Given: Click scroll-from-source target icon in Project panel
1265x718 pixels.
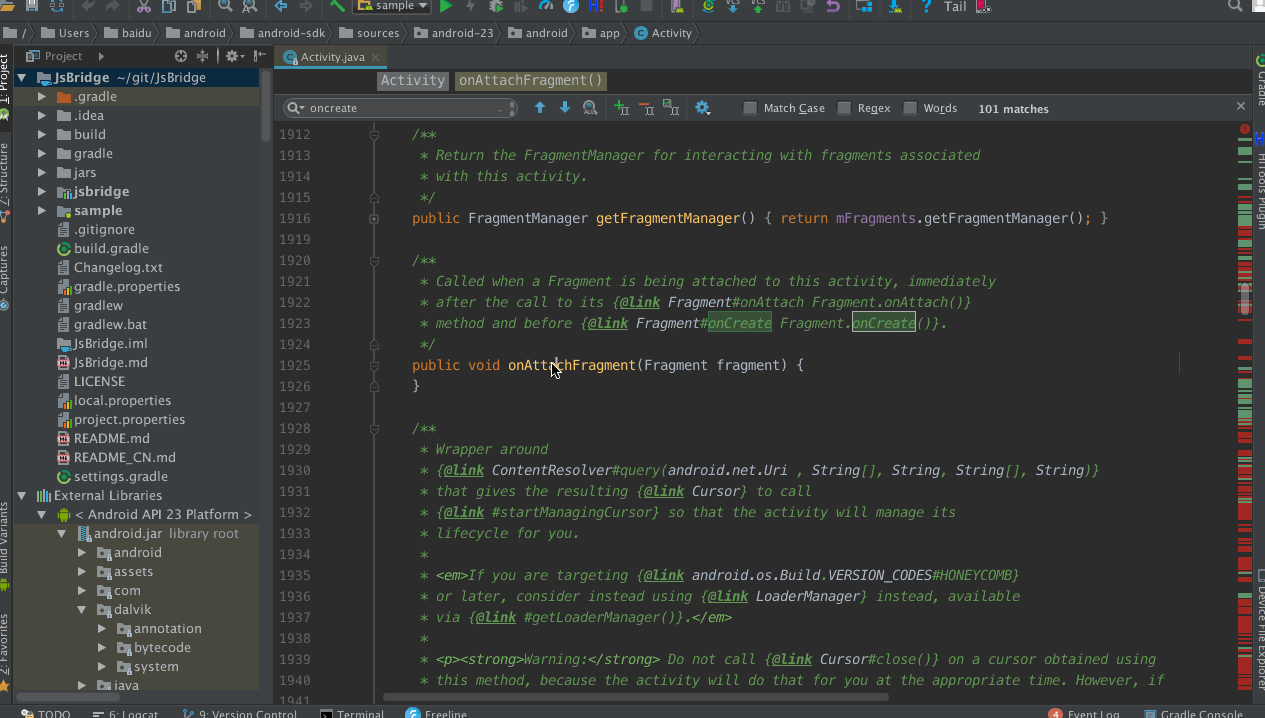Looking at the screenshot, I should click(x=181, y=56).
